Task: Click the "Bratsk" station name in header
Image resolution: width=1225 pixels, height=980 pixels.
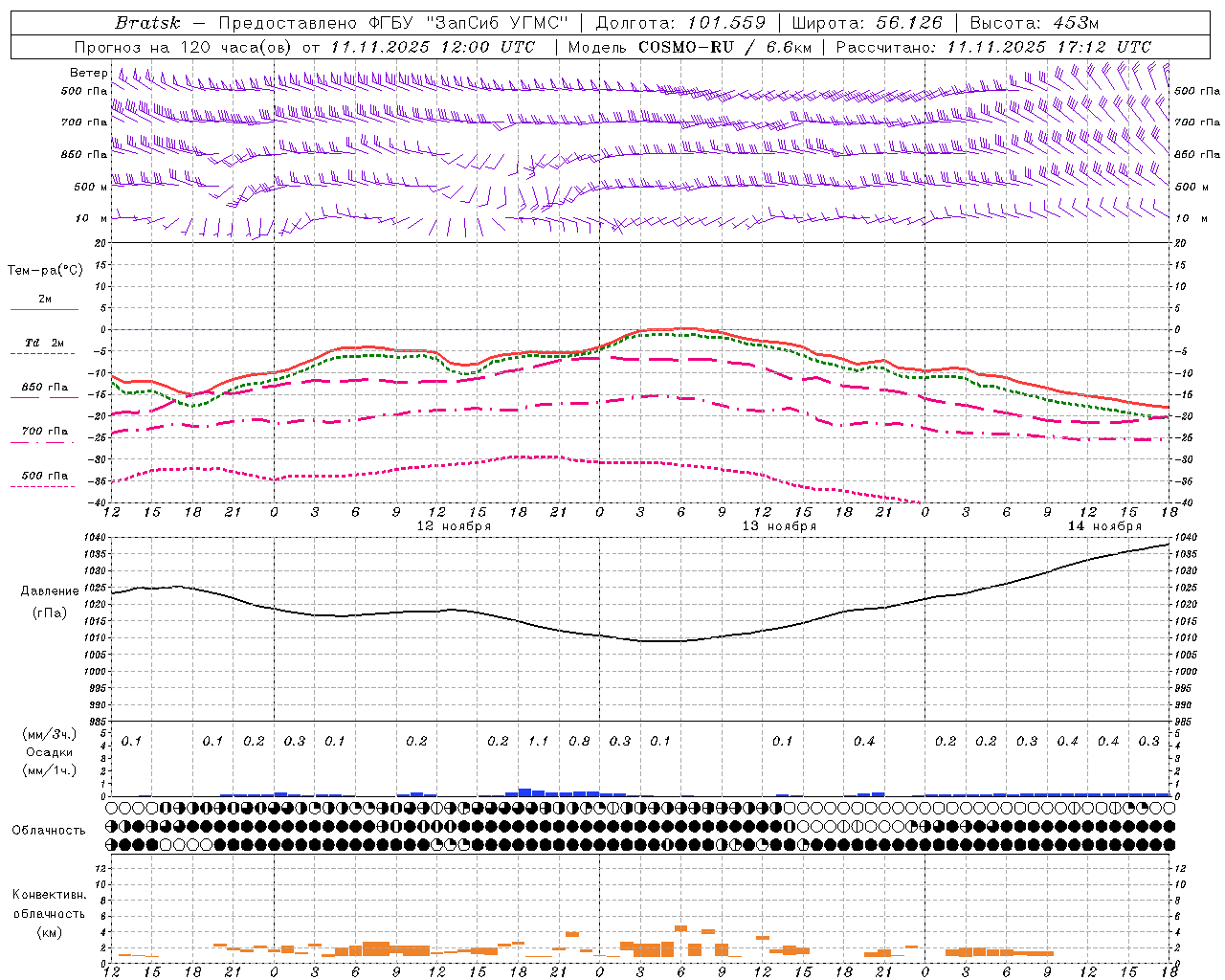Action: pyautogui.click(x=147, y=22)
